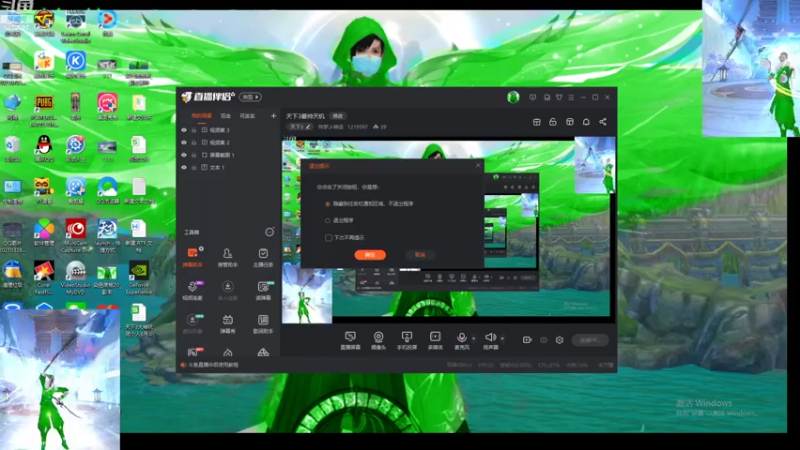Hide the 视频集 3 source layer
The height and width of the screenshot is (450, 800).
tap(184, 130)
